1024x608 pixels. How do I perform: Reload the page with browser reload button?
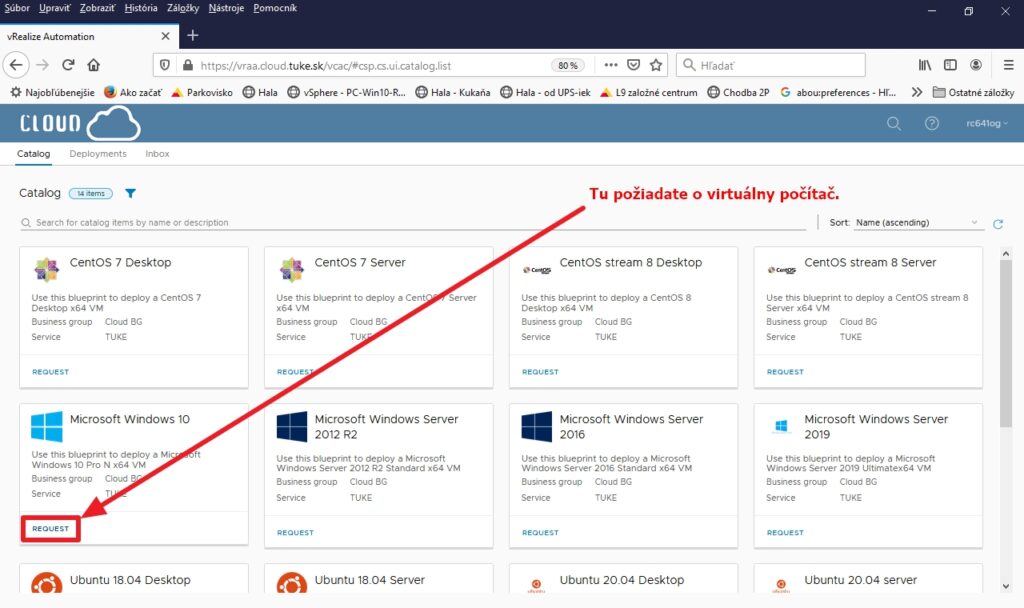[68, 65]
